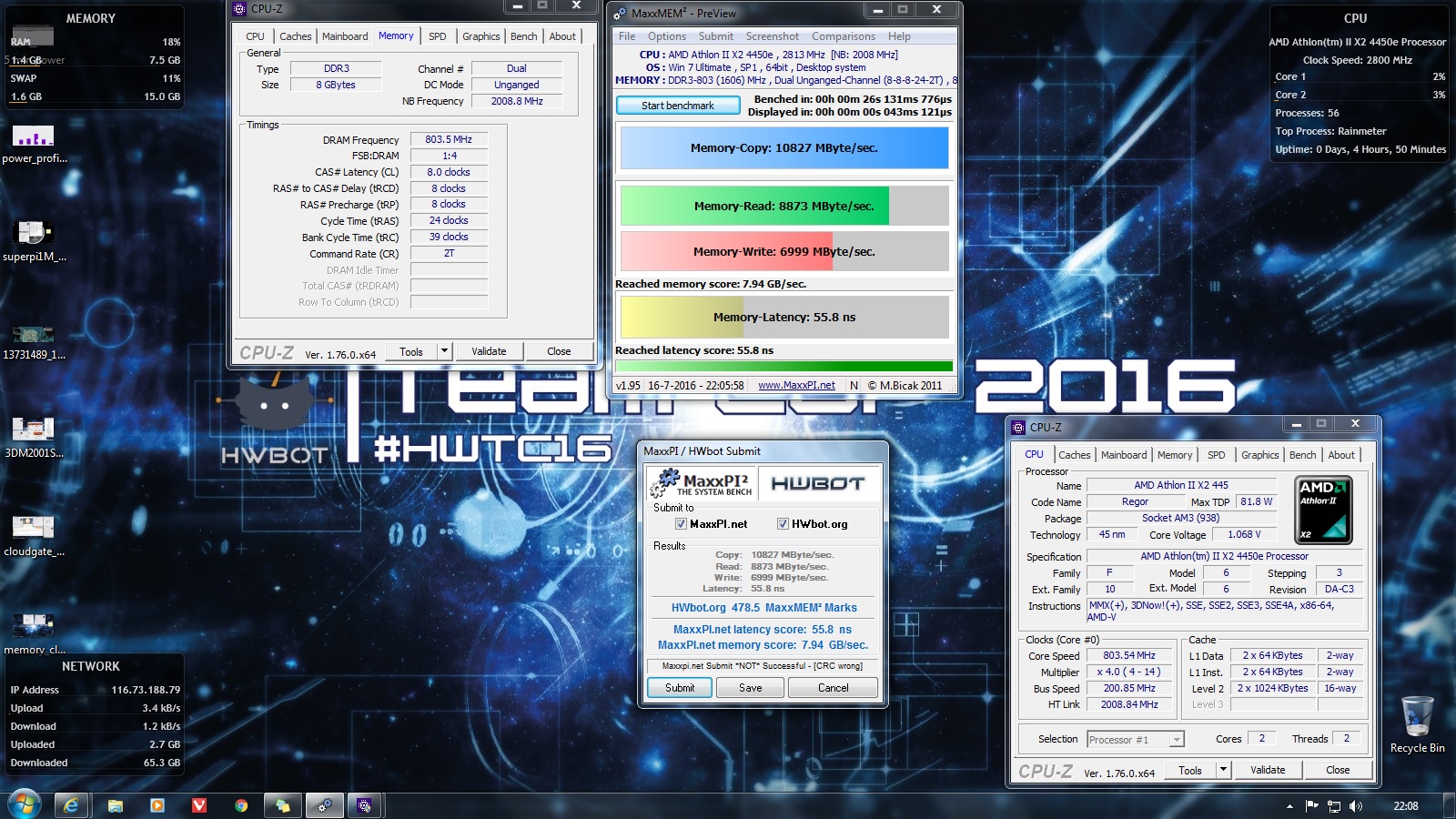Click the CPU-Z title bar icon in memory window

click(x=240, y=8)
